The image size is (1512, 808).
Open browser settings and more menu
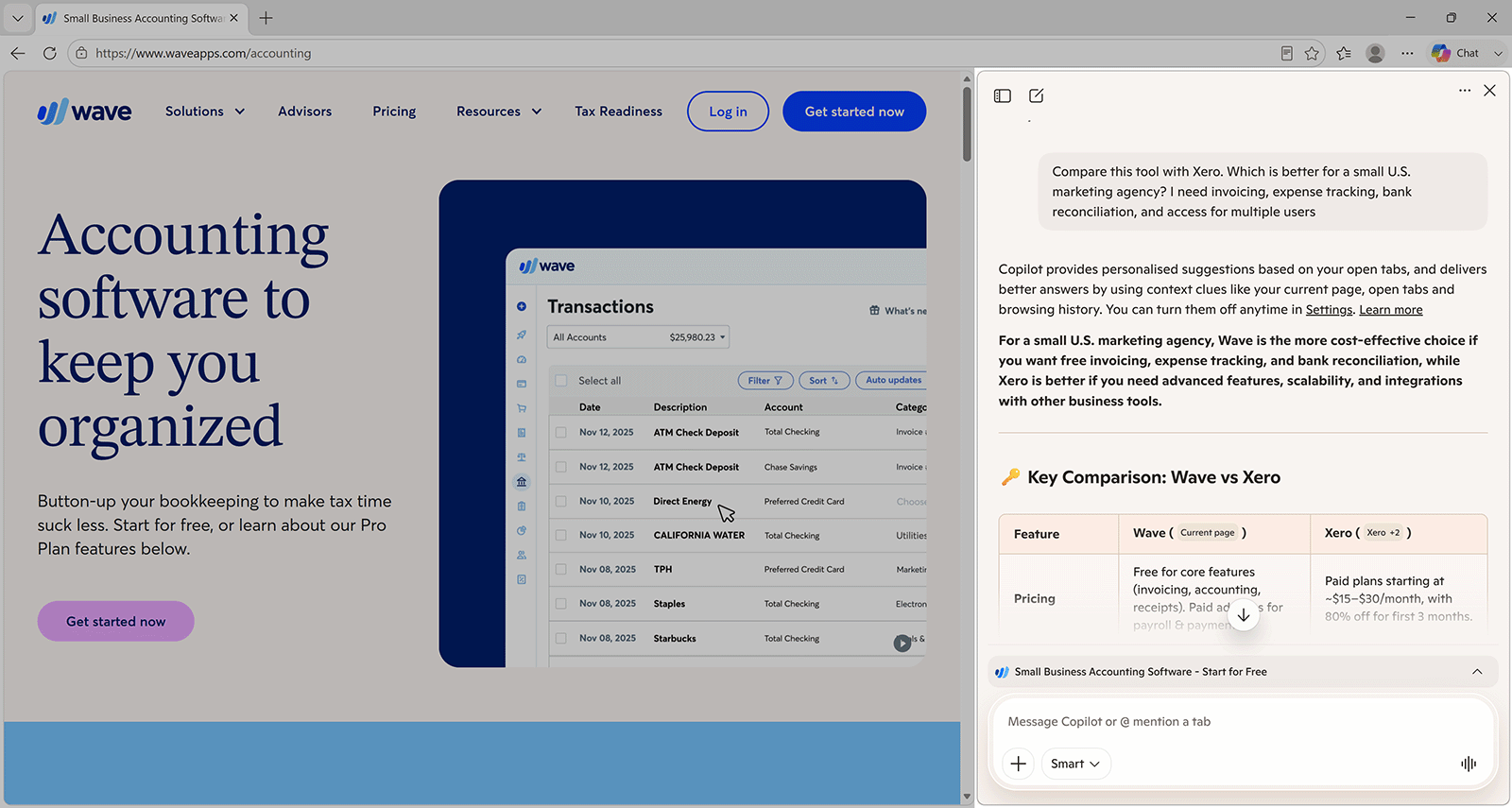coord(1407,53)
